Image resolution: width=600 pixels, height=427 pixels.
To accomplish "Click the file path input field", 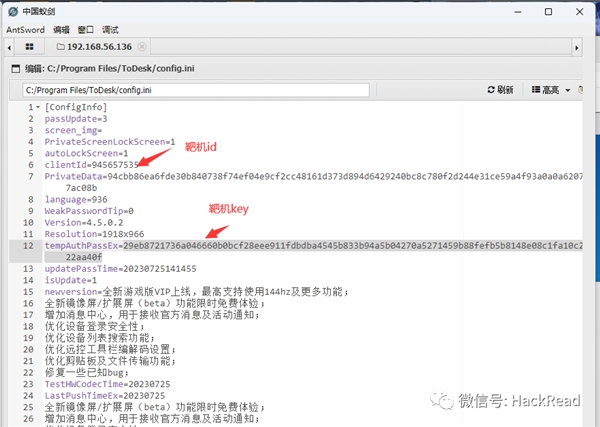I will (x=196, y=90).
